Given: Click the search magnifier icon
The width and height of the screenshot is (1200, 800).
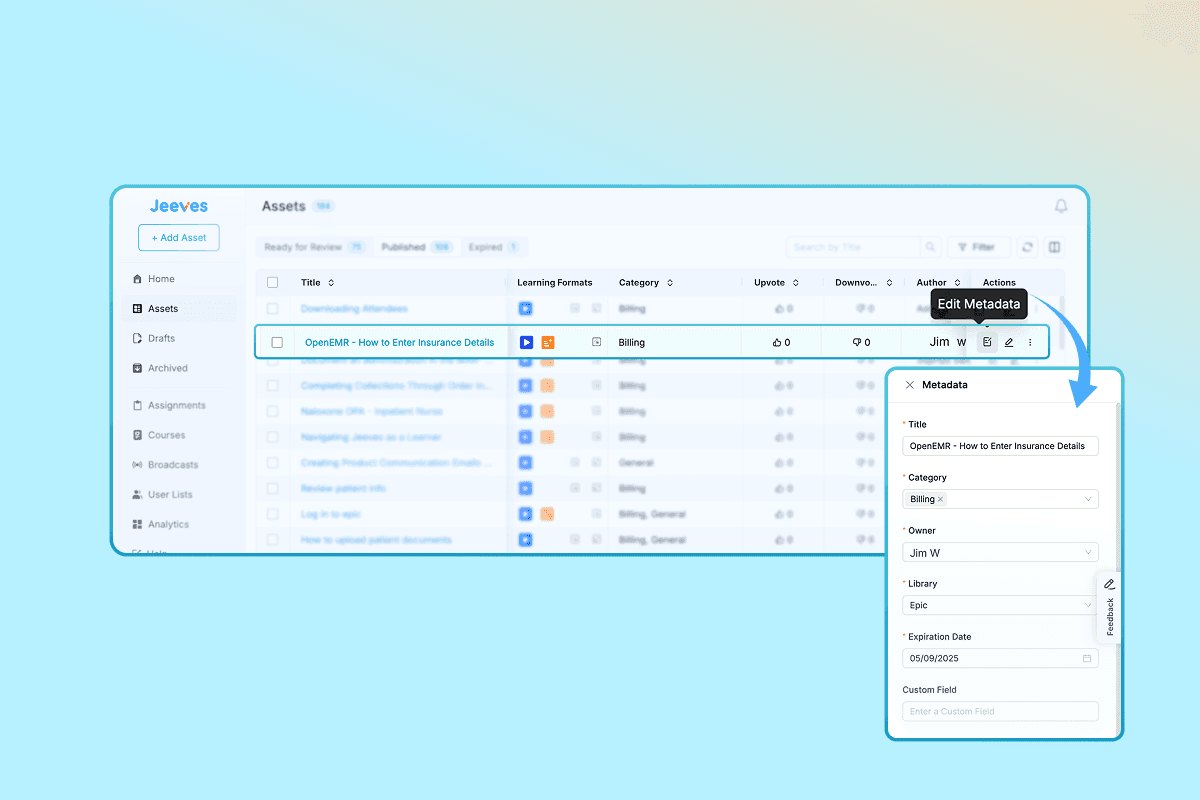Looking at the screenshot, I should click(x=931, y=247).
